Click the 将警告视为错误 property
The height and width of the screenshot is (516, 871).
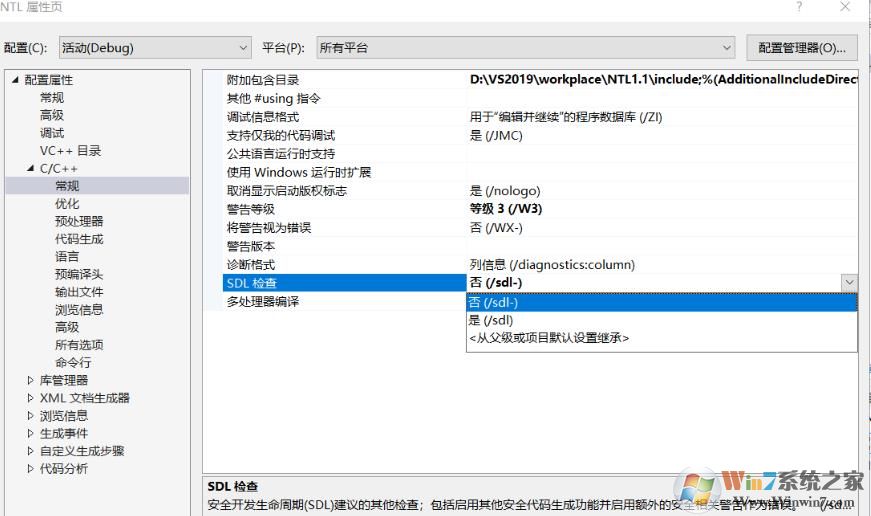(269, 228)
